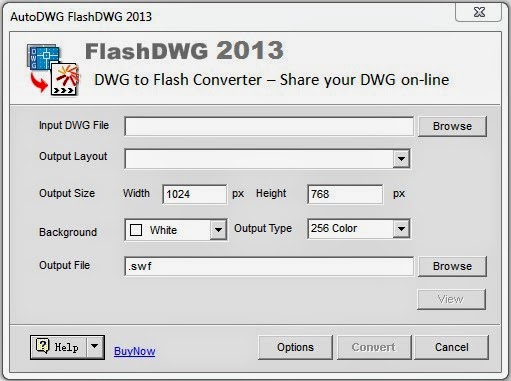Screen dimensions: 511x381
Task: Browse for the output SWF file location
Action: pyautogui.click(x=452, y=266)
